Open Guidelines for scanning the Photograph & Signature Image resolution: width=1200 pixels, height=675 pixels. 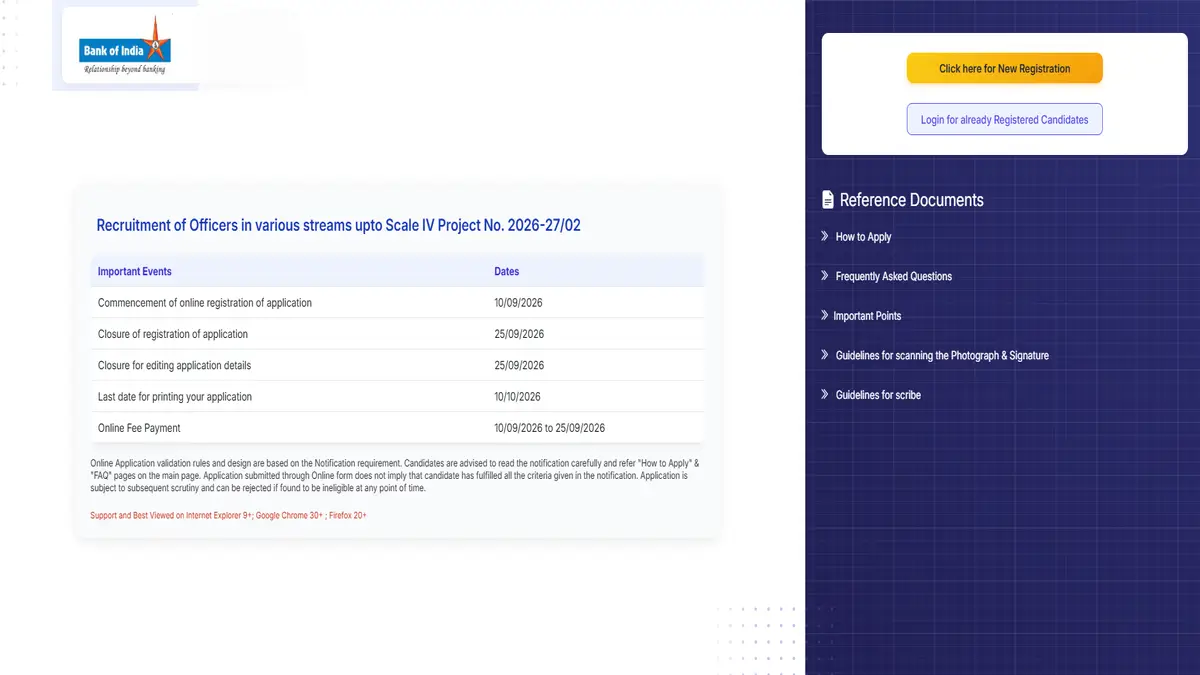pyautogui.click(x=942, y=355)
